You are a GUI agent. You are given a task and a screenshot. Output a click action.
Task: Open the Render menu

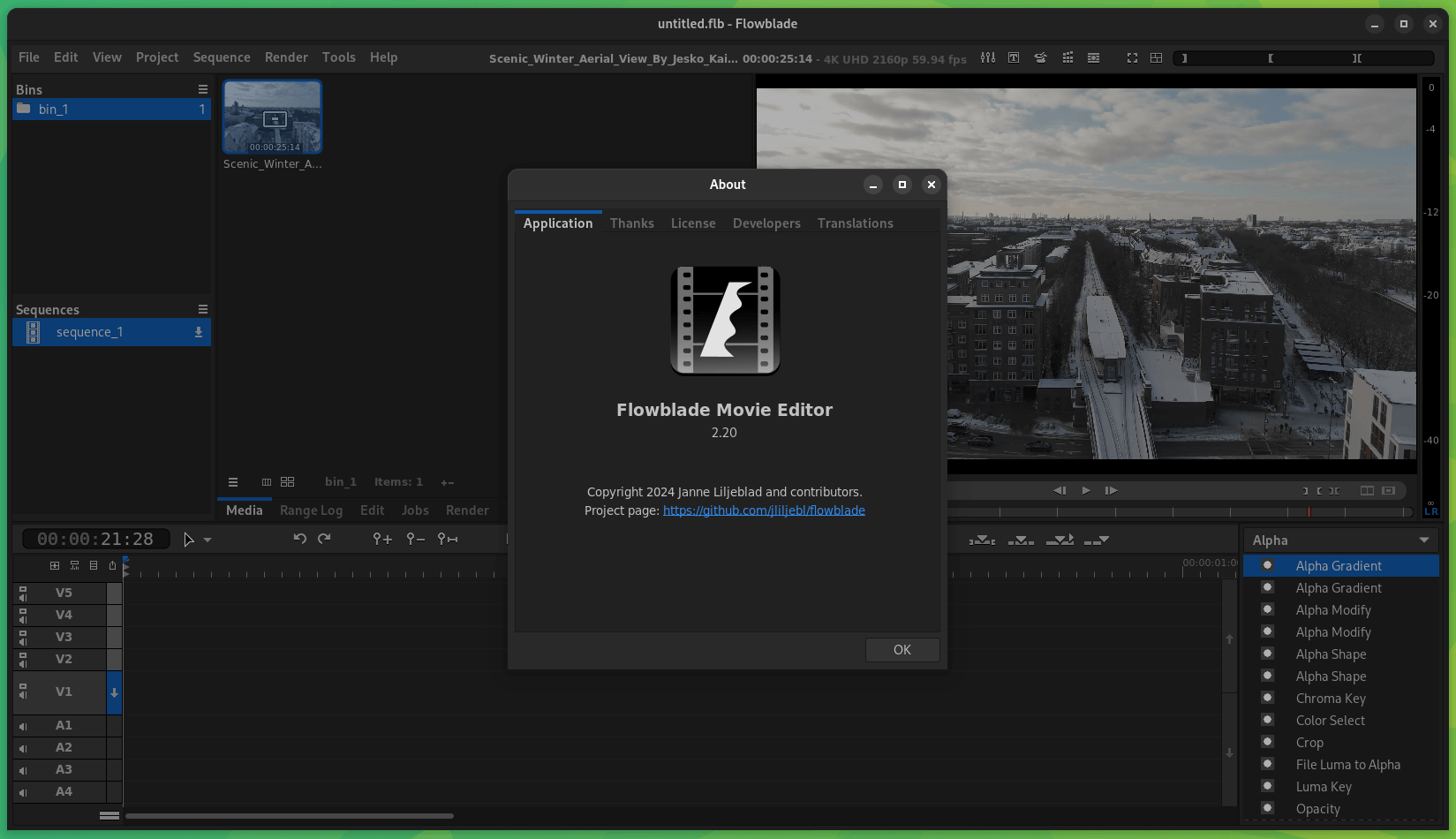[286, 57]
